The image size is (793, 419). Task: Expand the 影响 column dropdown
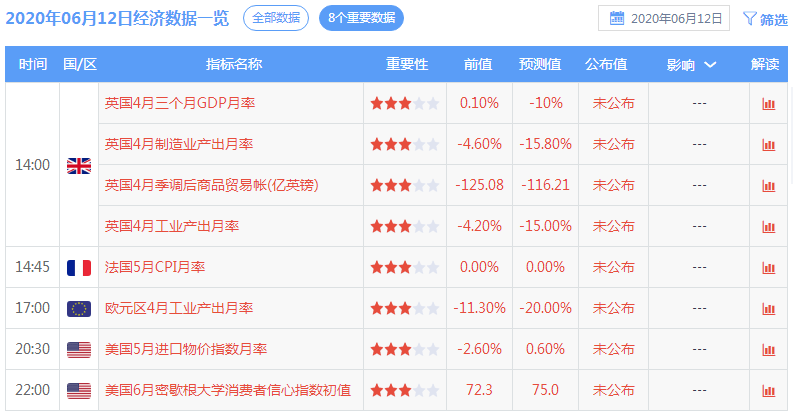click(710, 64)
